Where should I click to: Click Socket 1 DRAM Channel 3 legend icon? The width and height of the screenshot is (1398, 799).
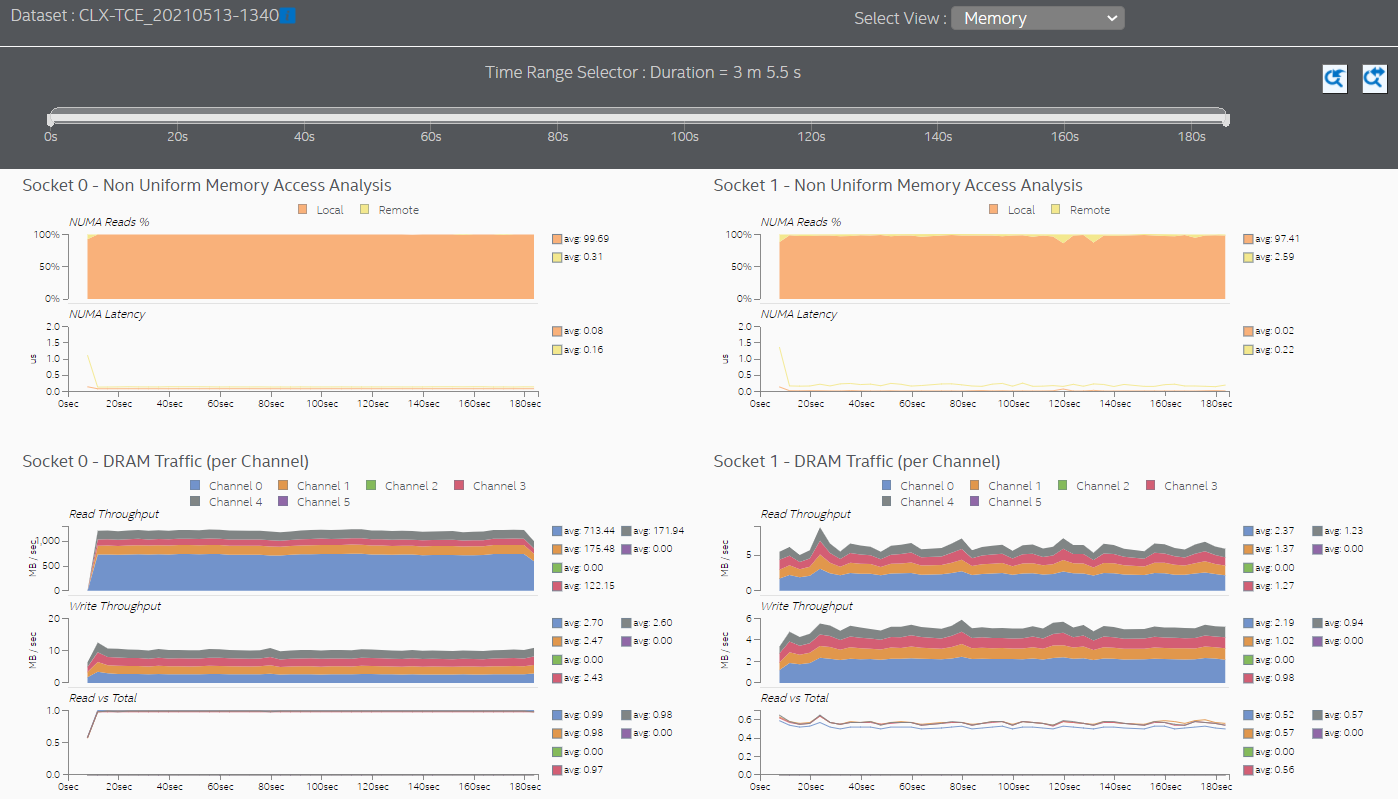click(x=1151, y=486)
